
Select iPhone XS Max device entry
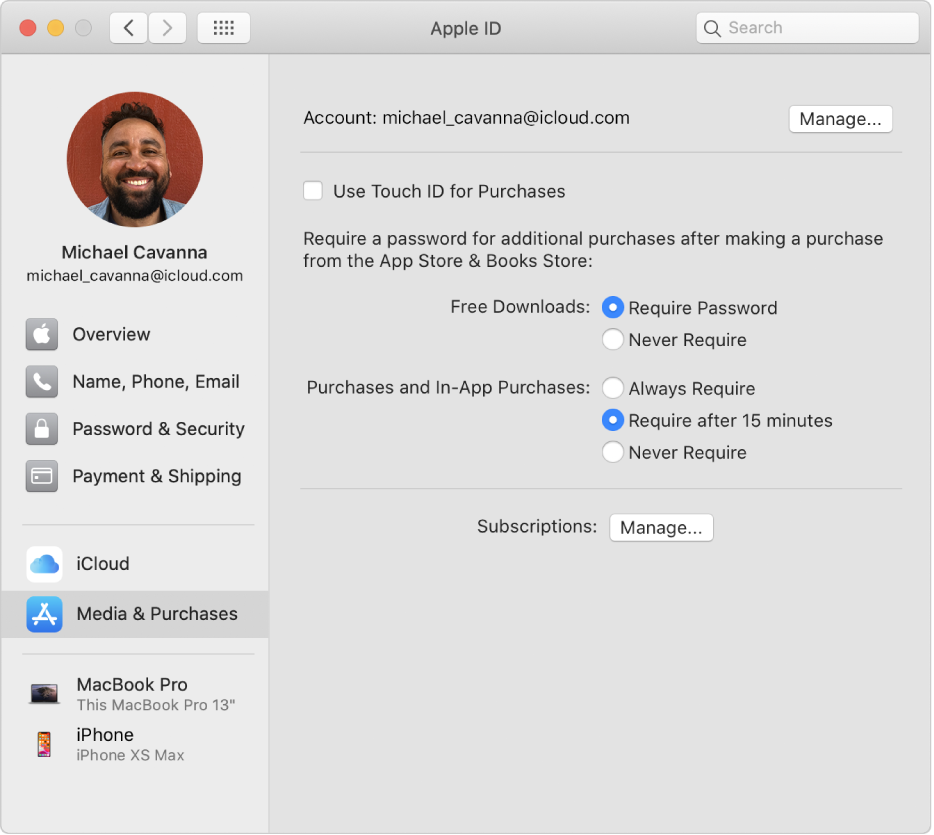coord(135,744)
